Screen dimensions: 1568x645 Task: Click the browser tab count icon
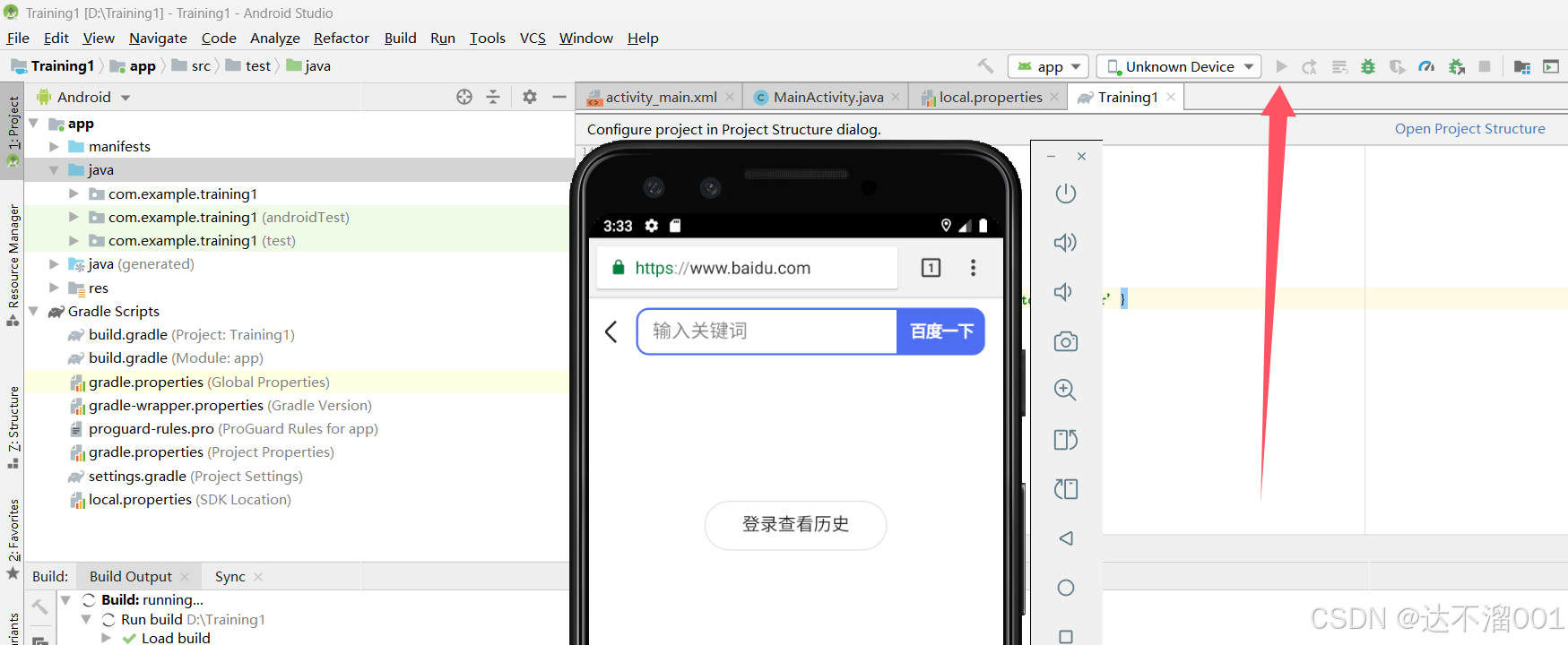[x=931, y=268]
